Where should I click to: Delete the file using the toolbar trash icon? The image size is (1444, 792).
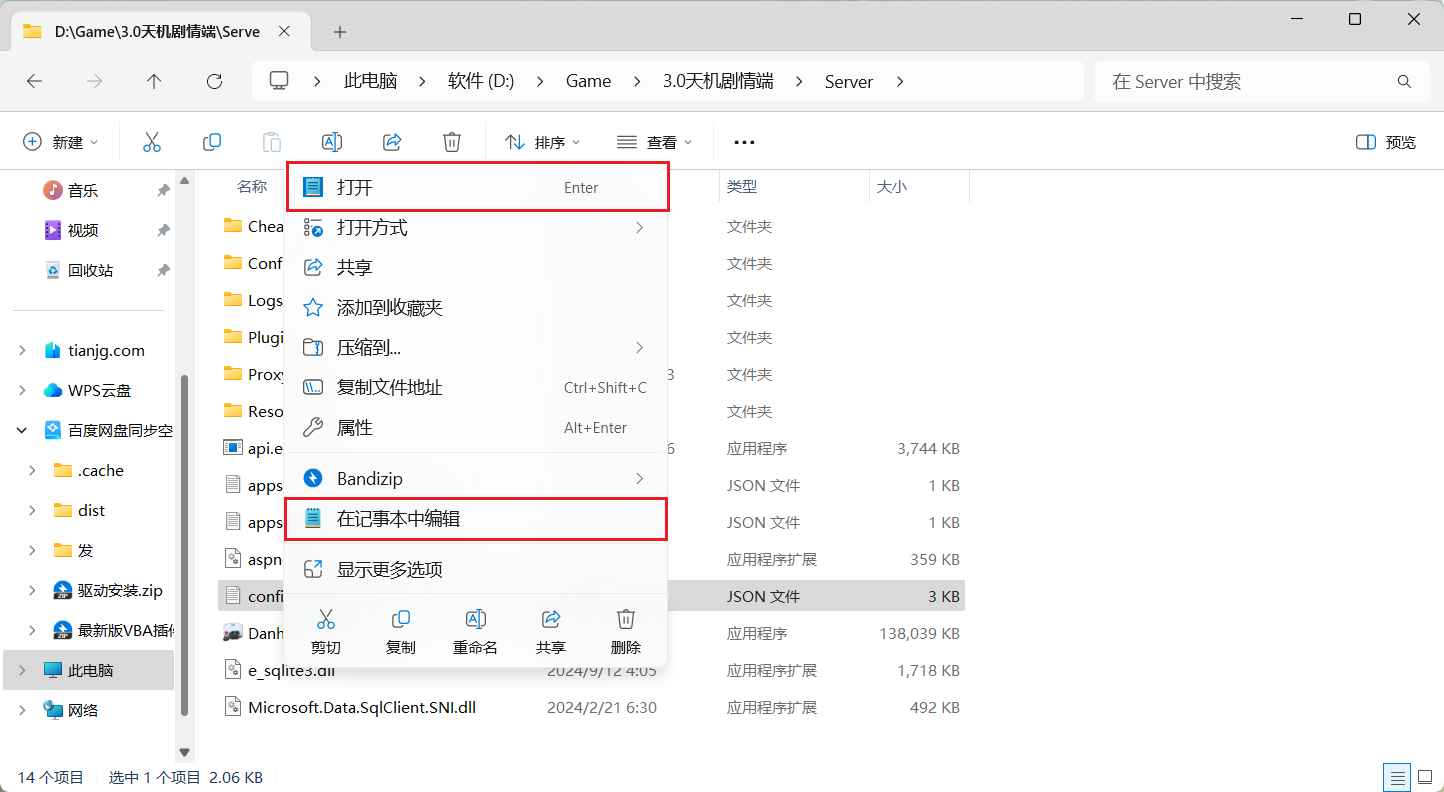tap(452, 141)
